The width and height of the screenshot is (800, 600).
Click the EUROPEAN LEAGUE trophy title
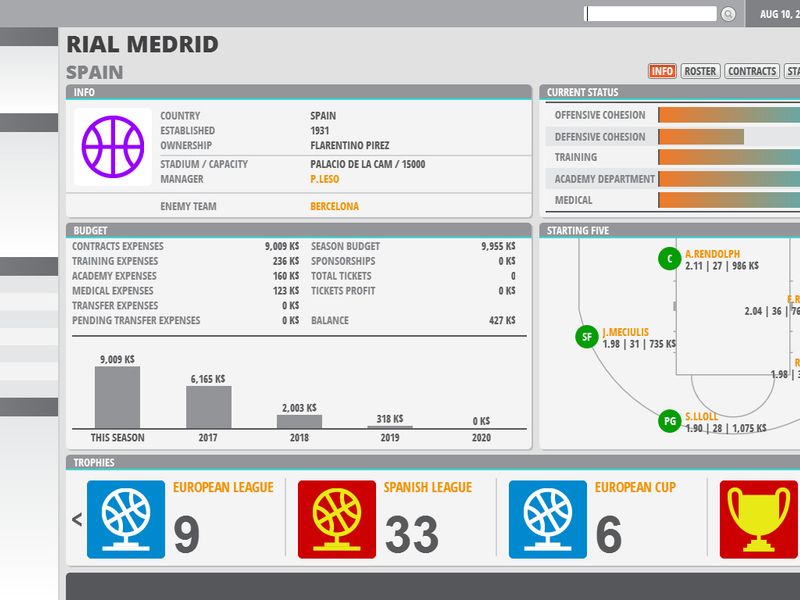[223, 487]
